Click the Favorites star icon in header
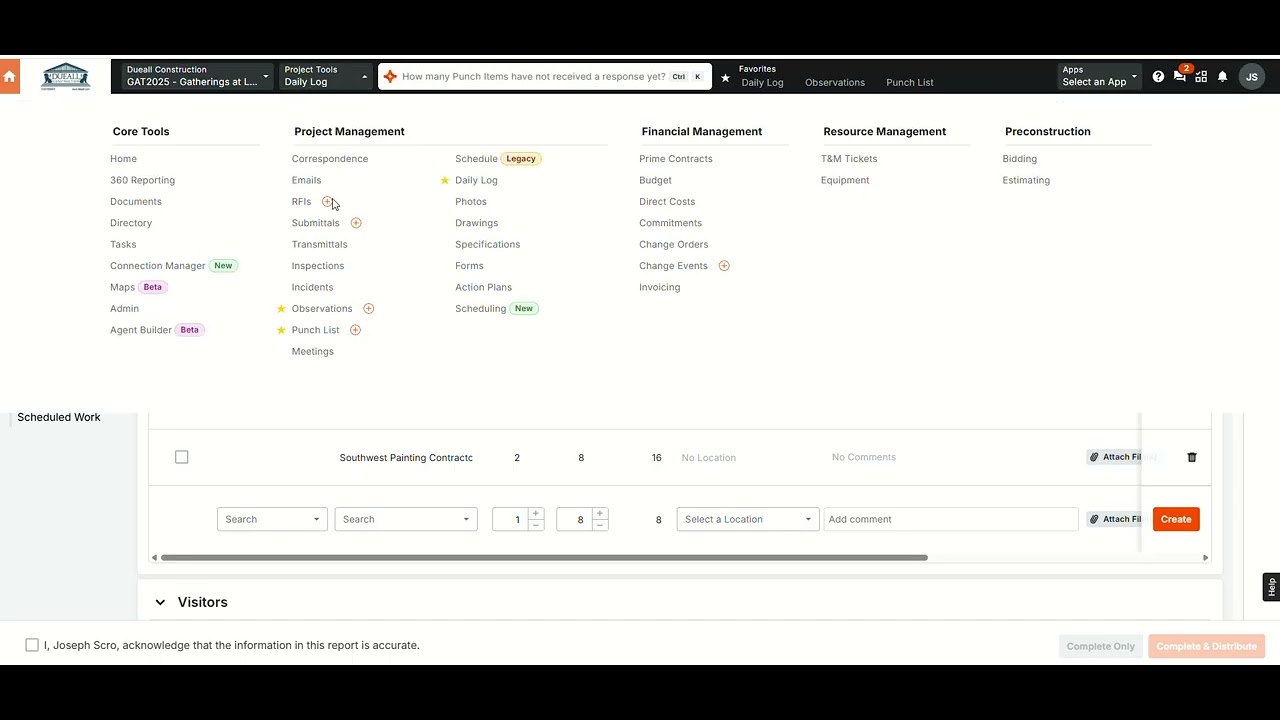This screenshot has width=1280, height=720. (x=725, y=77)
